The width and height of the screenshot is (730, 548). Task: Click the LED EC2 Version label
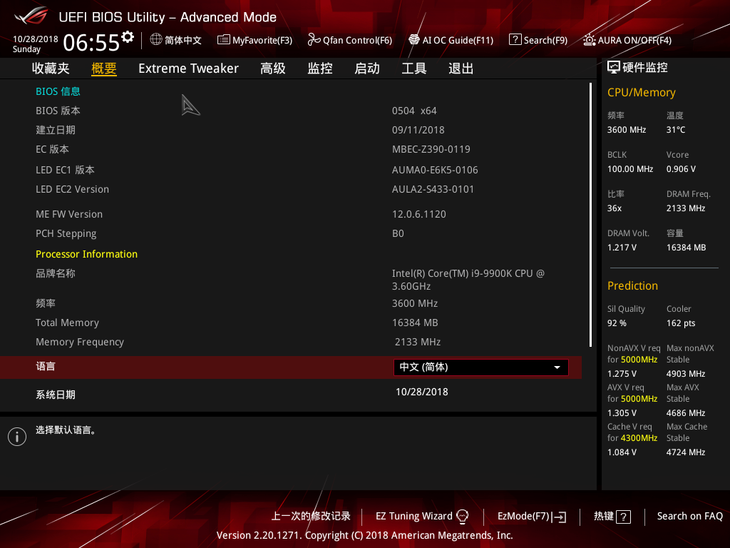click(72, 189)
